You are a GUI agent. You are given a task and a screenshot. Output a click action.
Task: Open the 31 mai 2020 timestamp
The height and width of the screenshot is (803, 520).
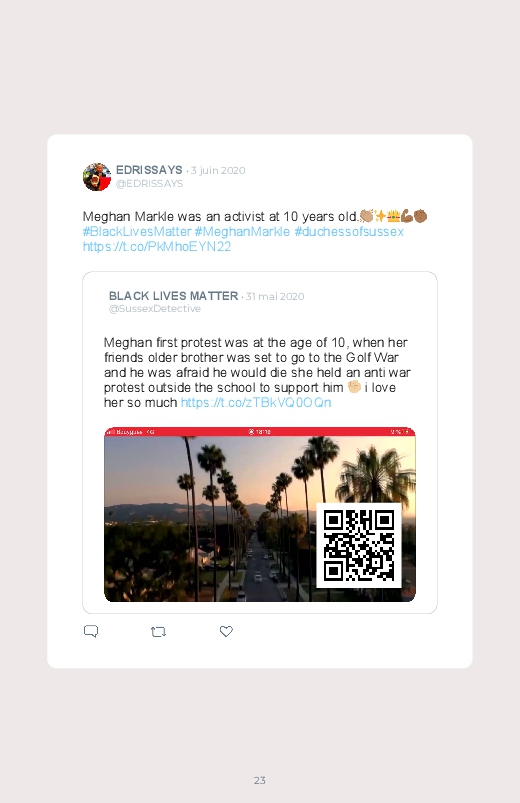click(275, 296)
